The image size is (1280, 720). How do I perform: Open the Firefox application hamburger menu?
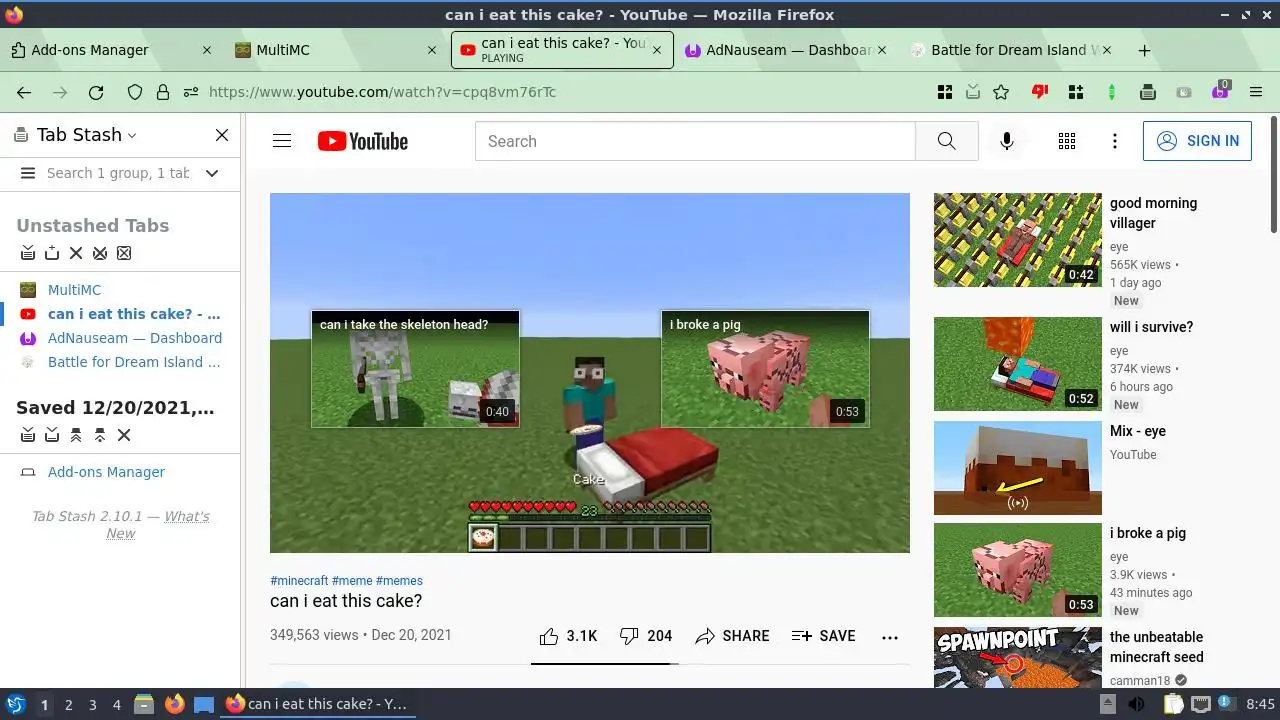coord(1256,92)
